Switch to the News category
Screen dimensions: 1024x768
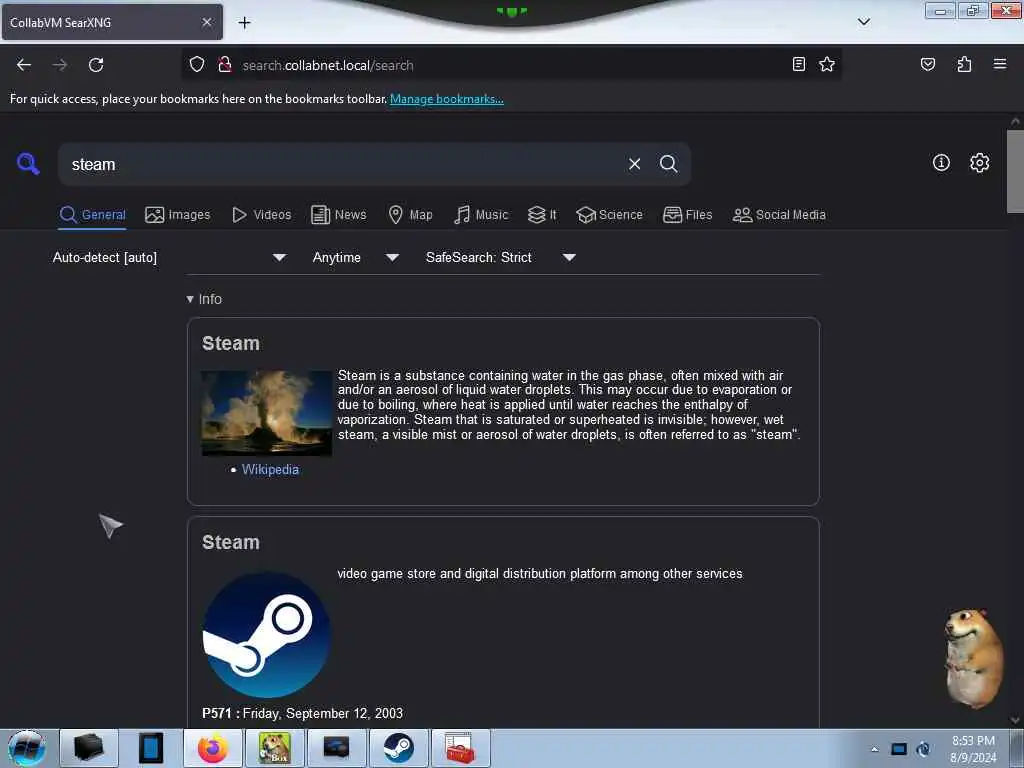(338, 215)
